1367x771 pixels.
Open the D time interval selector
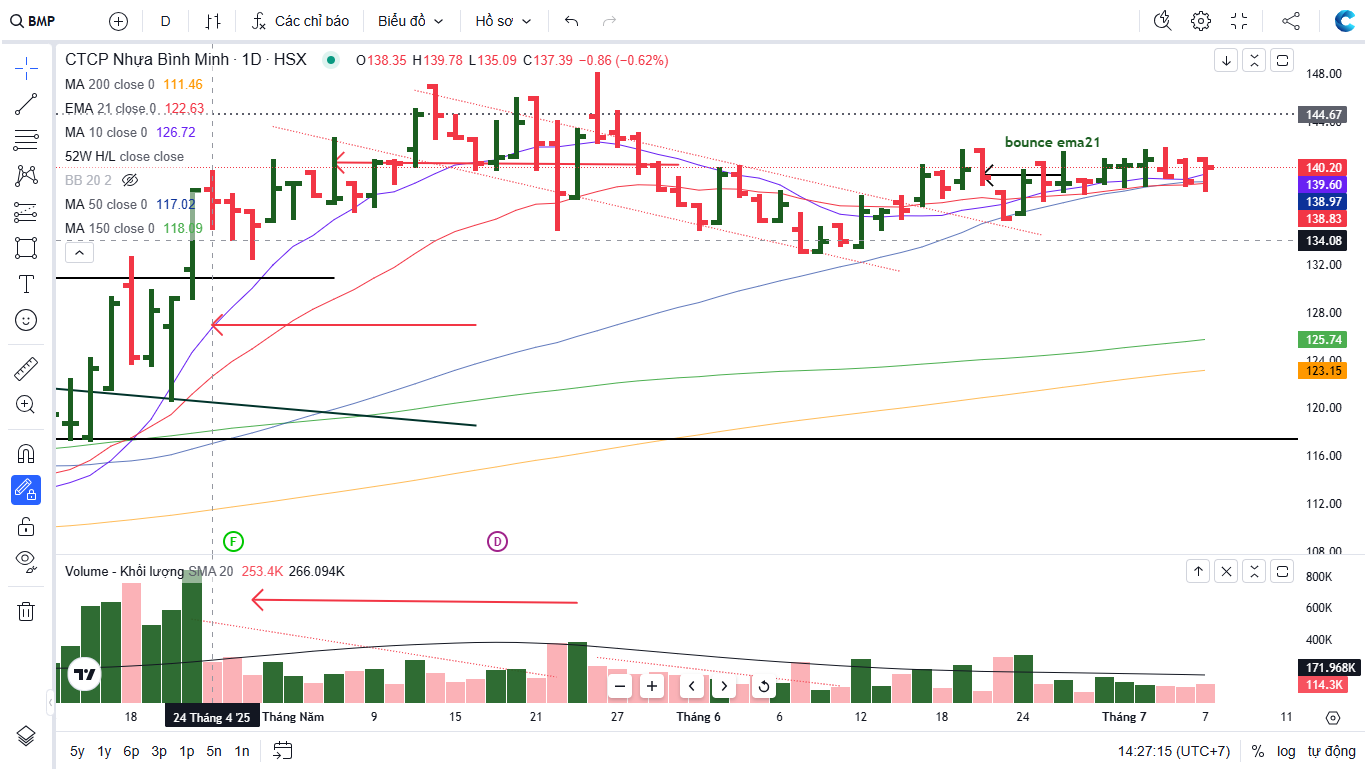pyautogui.click(x=165, y=21)
